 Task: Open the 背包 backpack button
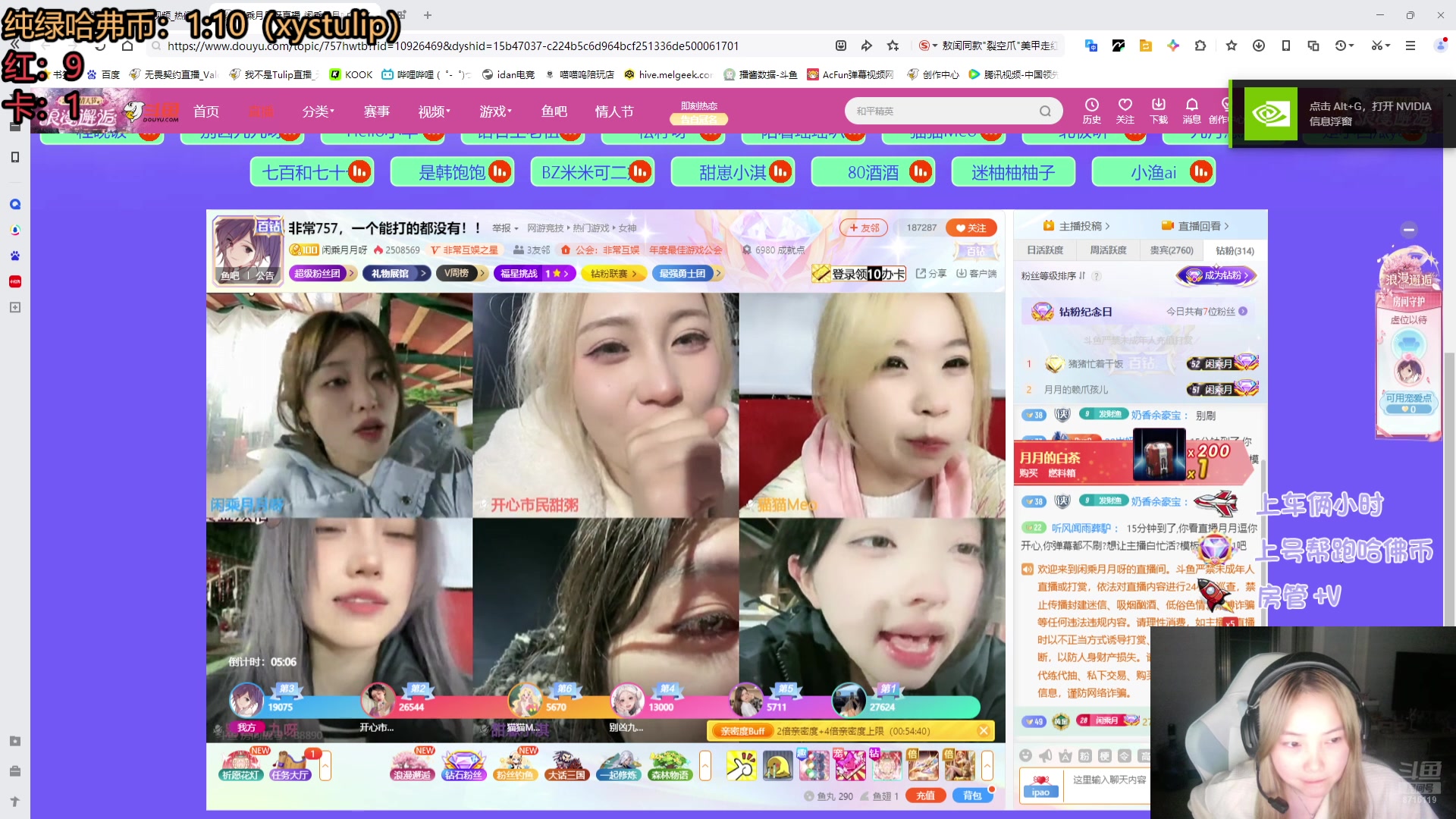click(x=972, y=795)
